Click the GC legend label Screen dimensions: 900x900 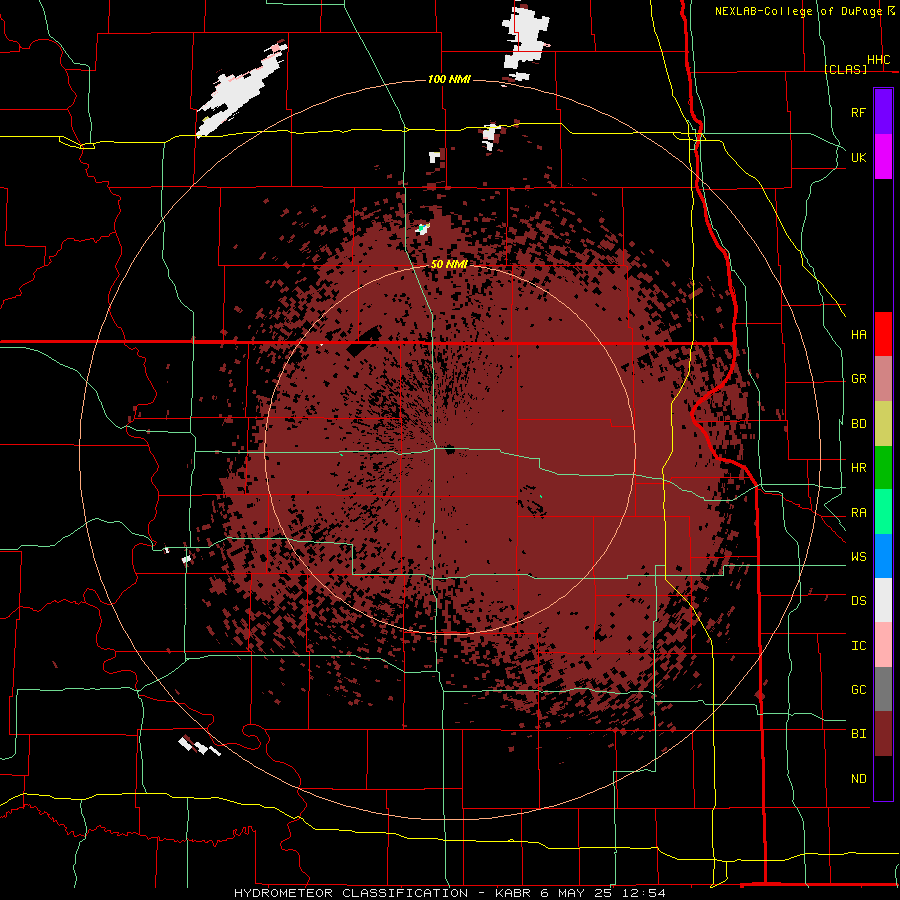[858, 689]
